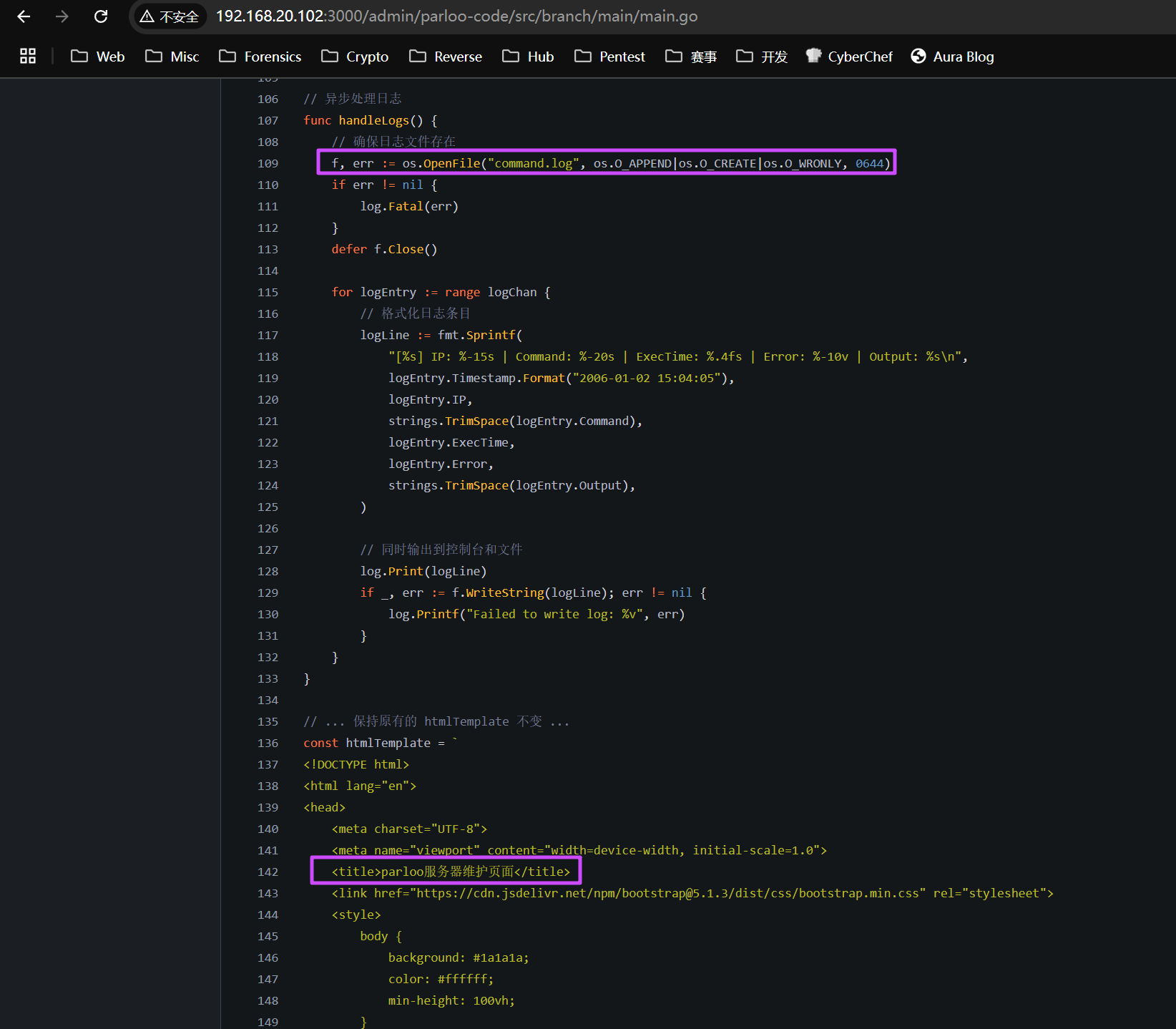Screen dimensions: 1176x1029
Task: Open the 赛事 bookmarks folder
Action: 691,57
